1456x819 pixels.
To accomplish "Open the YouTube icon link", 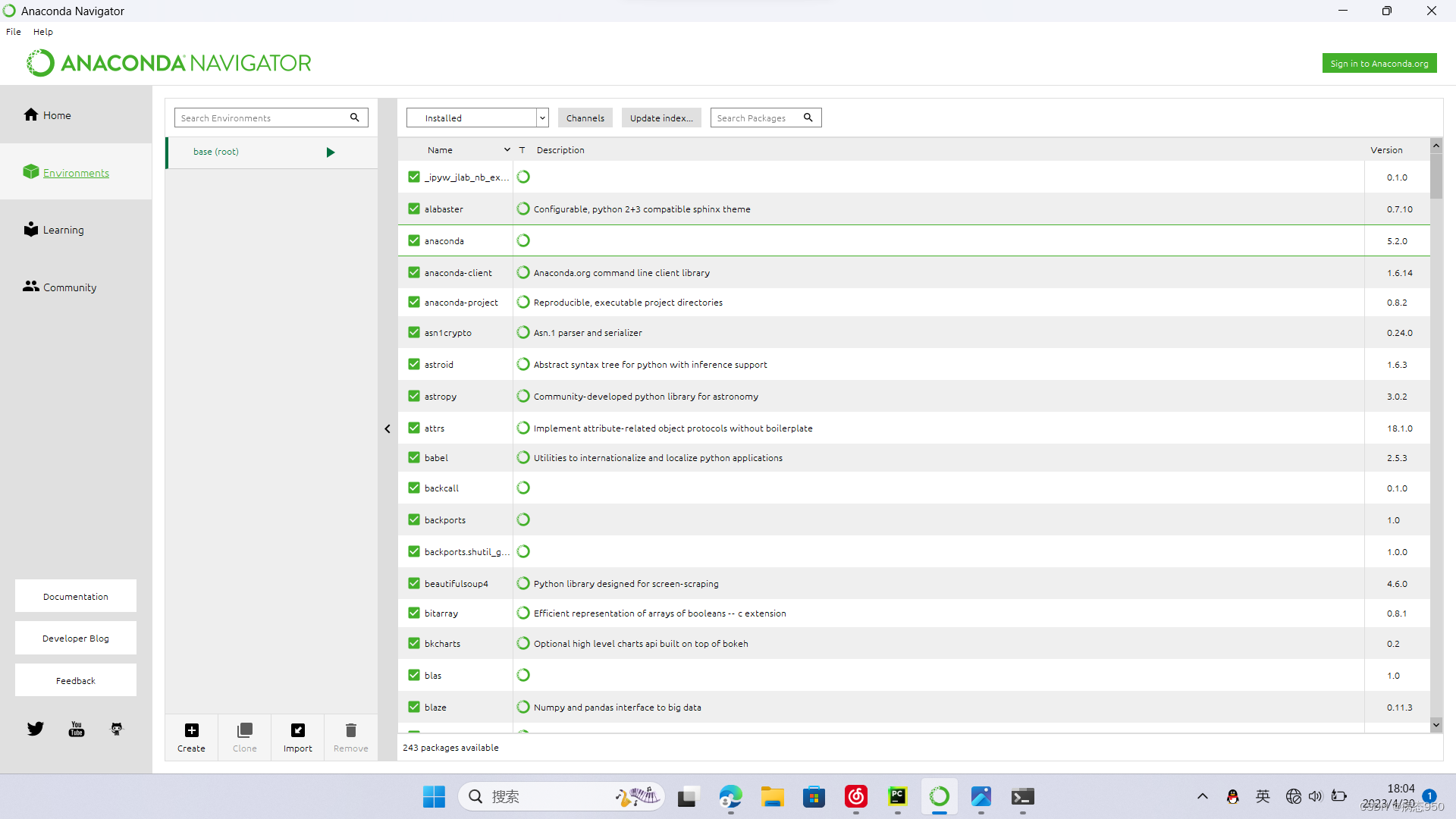I will click(77, 729).
